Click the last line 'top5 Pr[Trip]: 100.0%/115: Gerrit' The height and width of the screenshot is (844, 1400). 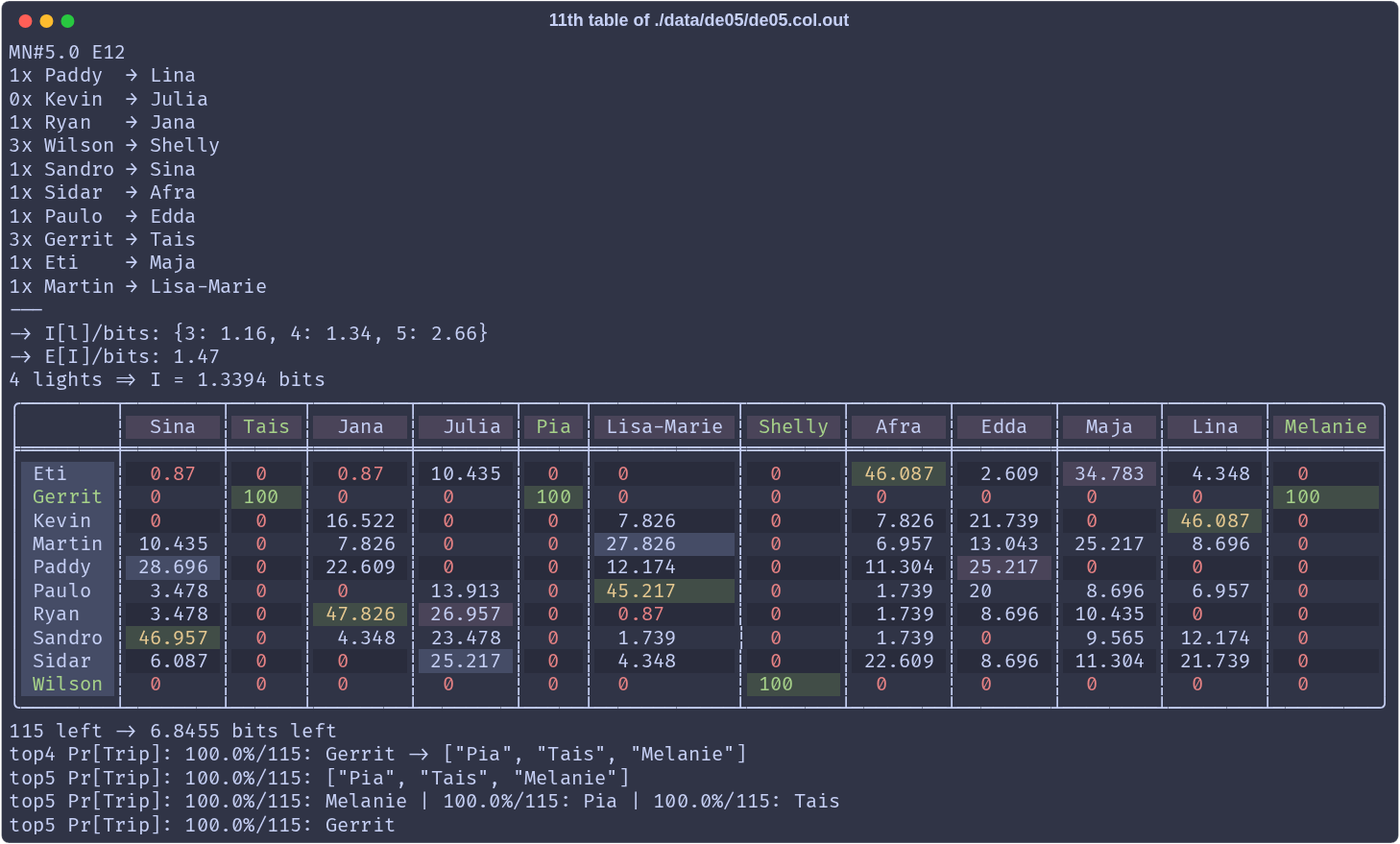tap(202, 825)
